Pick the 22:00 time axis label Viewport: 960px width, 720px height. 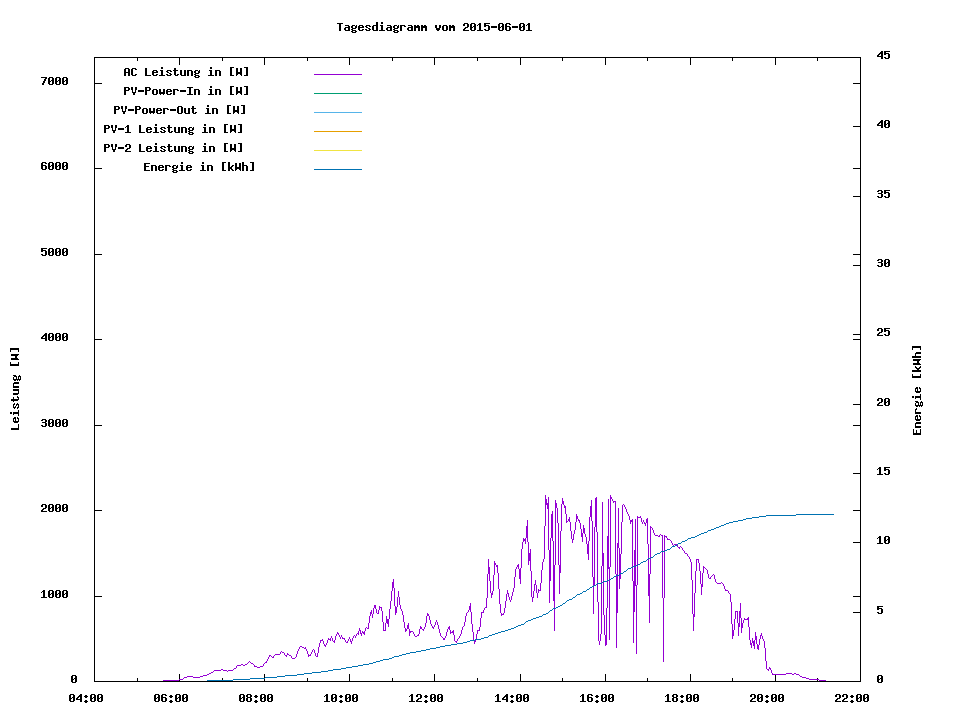[x=851, y=698]
